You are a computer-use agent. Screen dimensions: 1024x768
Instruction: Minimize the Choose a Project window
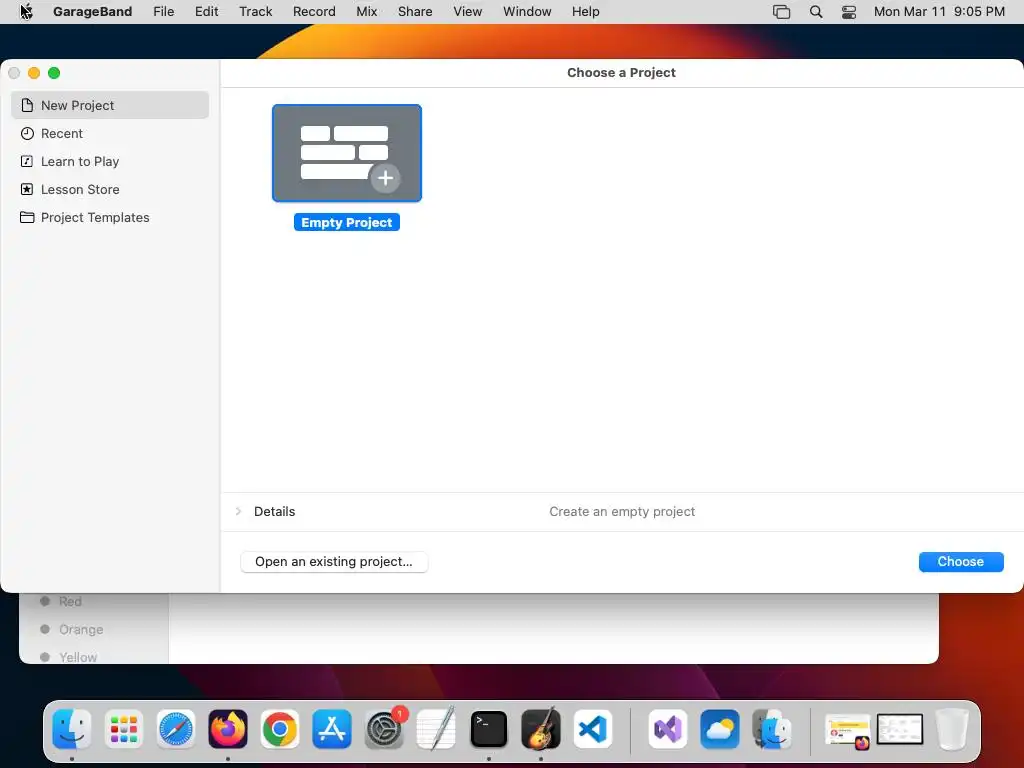coord(34,73)
